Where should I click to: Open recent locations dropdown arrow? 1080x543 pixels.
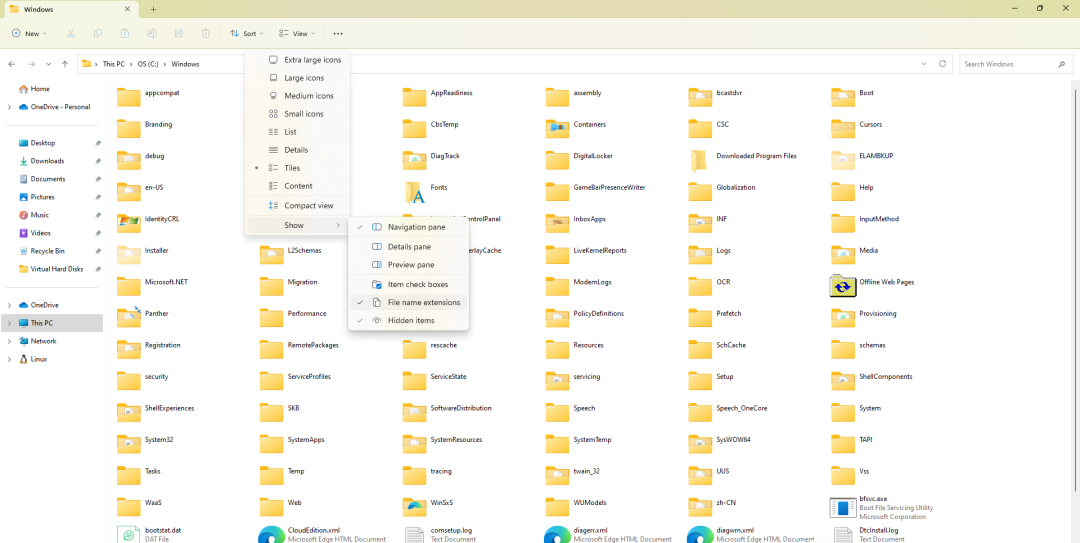tap(48, 64)
